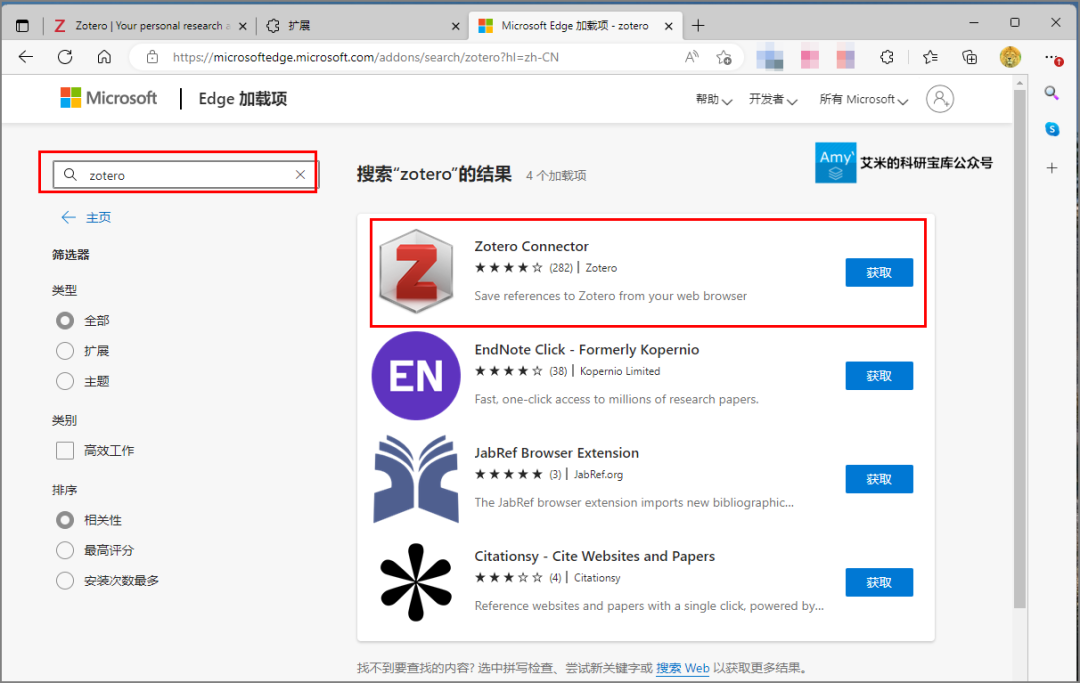
Task: Click the JabRef five-star rating
Action: 508,474
